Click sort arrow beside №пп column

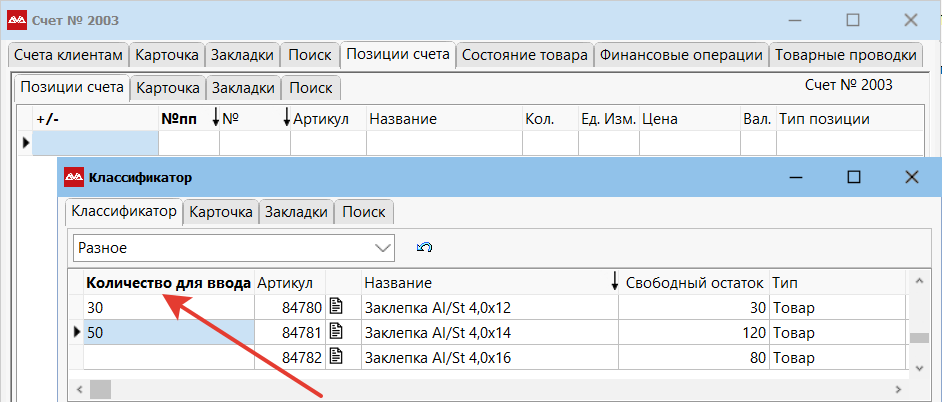[216, 118]
